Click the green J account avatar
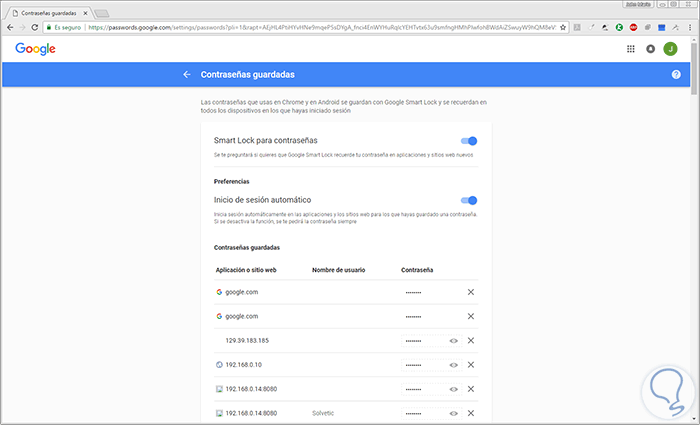The height and width of the screenshot is (425, 700). click(x=672, y=47)
